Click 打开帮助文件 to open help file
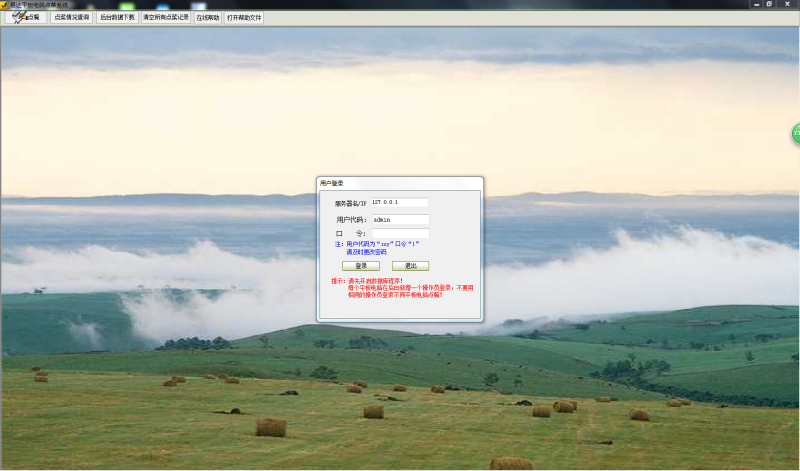The image size is (800, 471). (x=244, y=17)
